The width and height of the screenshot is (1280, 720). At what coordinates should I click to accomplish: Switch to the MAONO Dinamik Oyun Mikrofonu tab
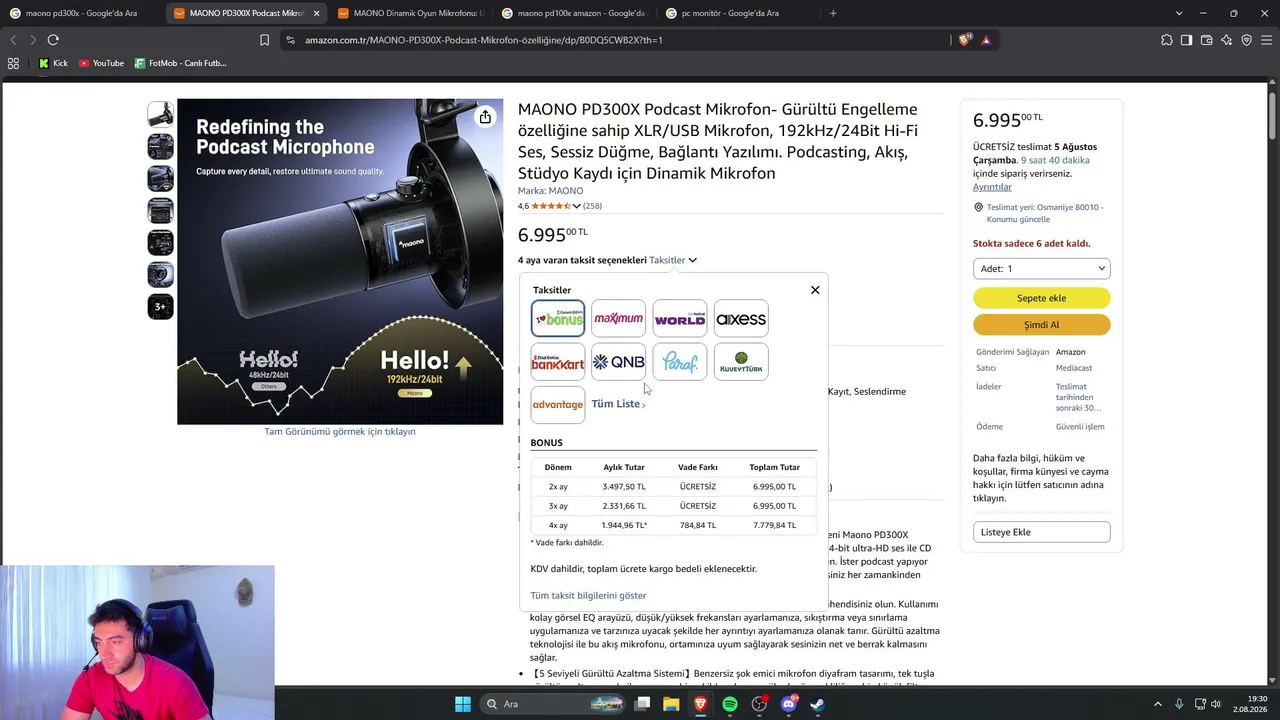point(410,13)
